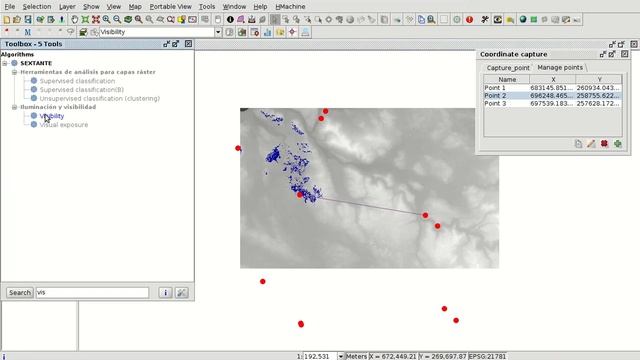640x360 pixels.
Task: Click the wrench and tools icon in toolbar
Action: coord(485,19)
